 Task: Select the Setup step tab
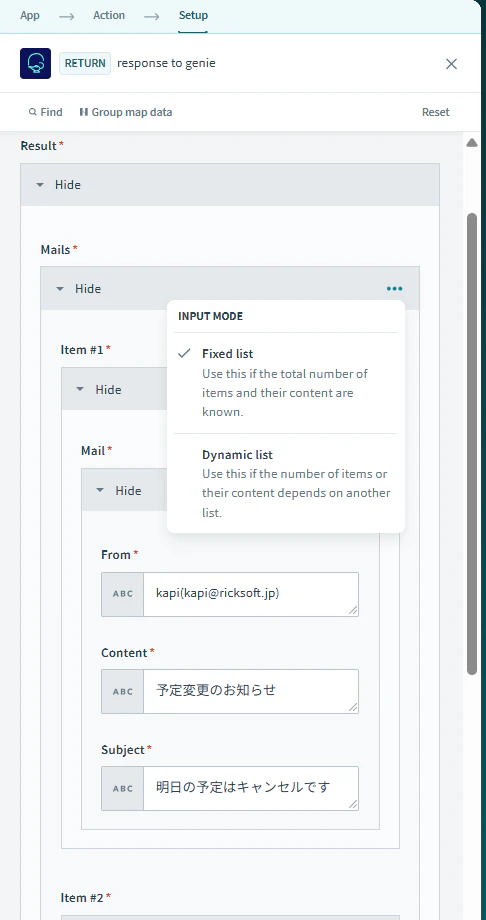193,15
